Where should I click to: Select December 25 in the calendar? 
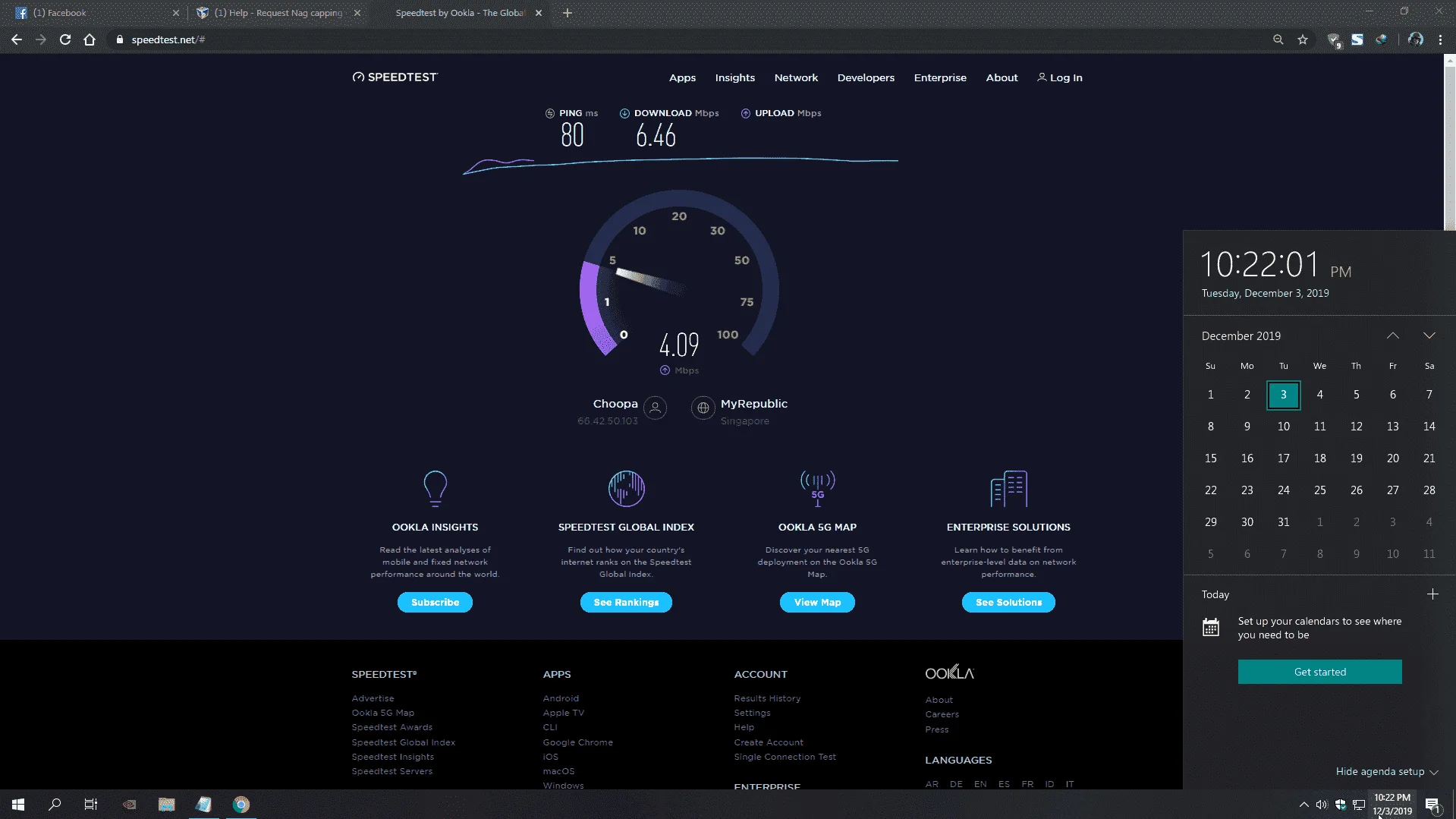[1319, 490]
